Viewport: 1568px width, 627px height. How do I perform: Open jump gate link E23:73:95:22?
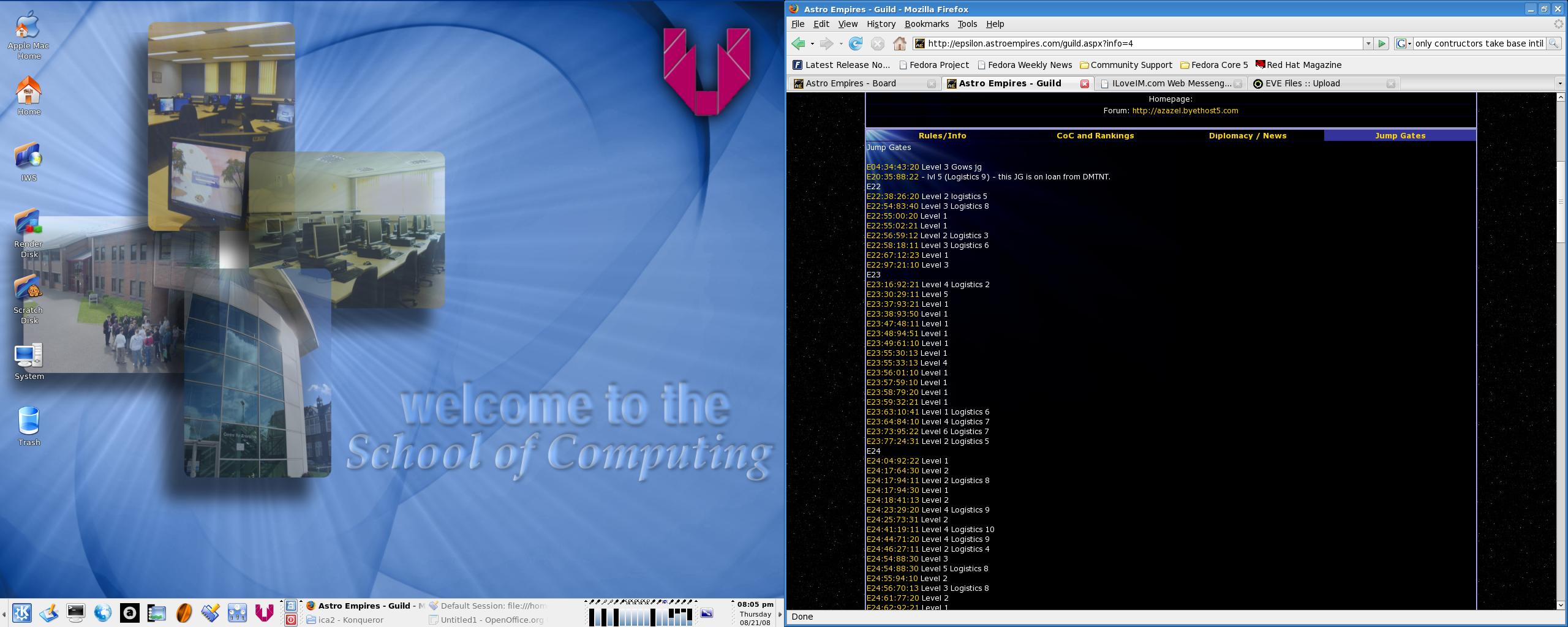(892, 432)
